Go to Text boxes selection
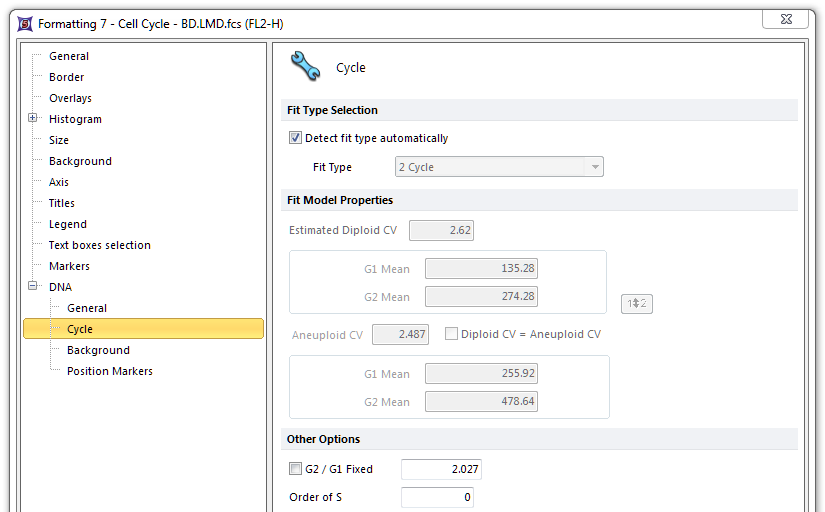 99,245
